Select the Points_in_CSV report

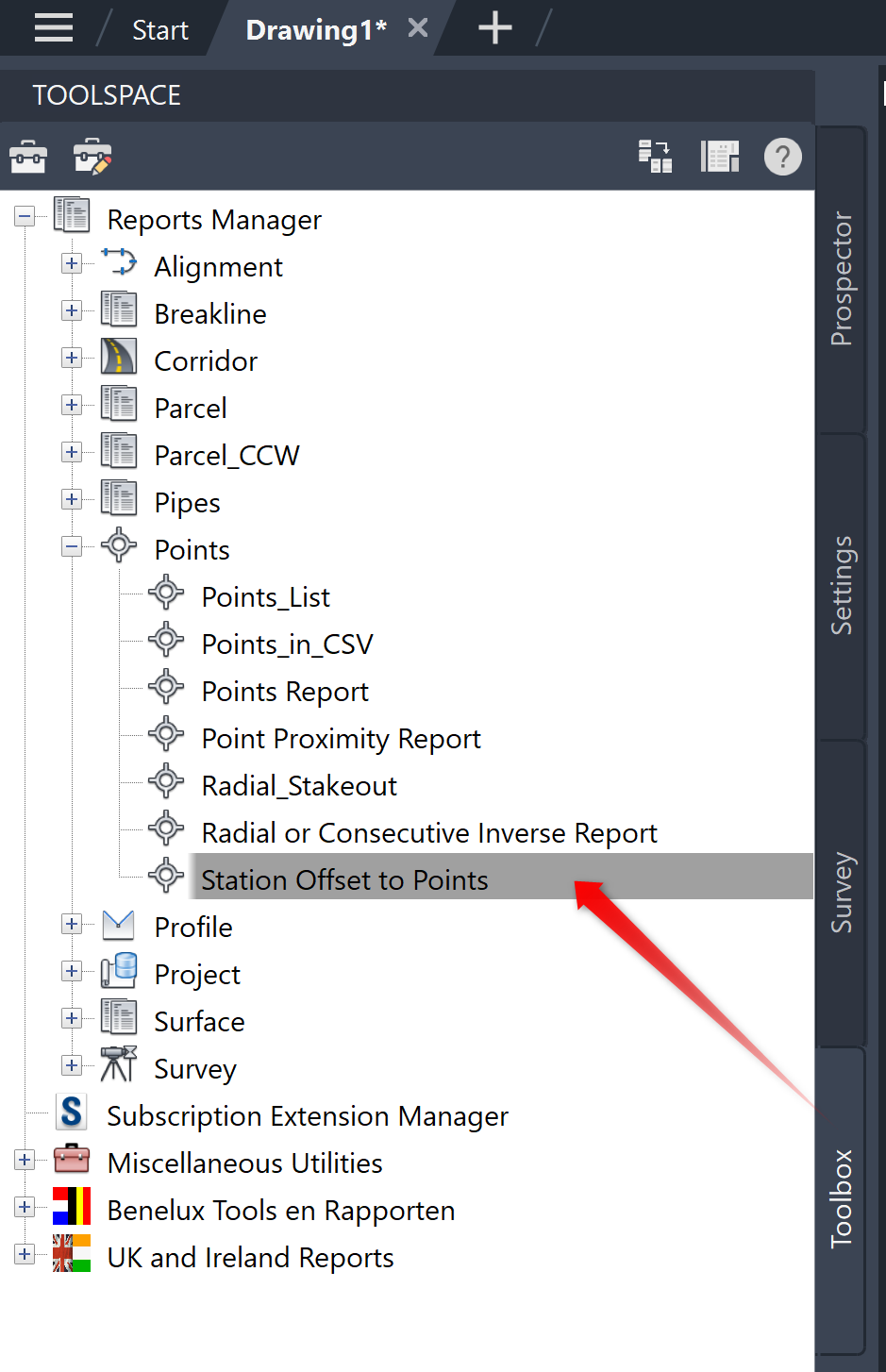coord(287,643)
